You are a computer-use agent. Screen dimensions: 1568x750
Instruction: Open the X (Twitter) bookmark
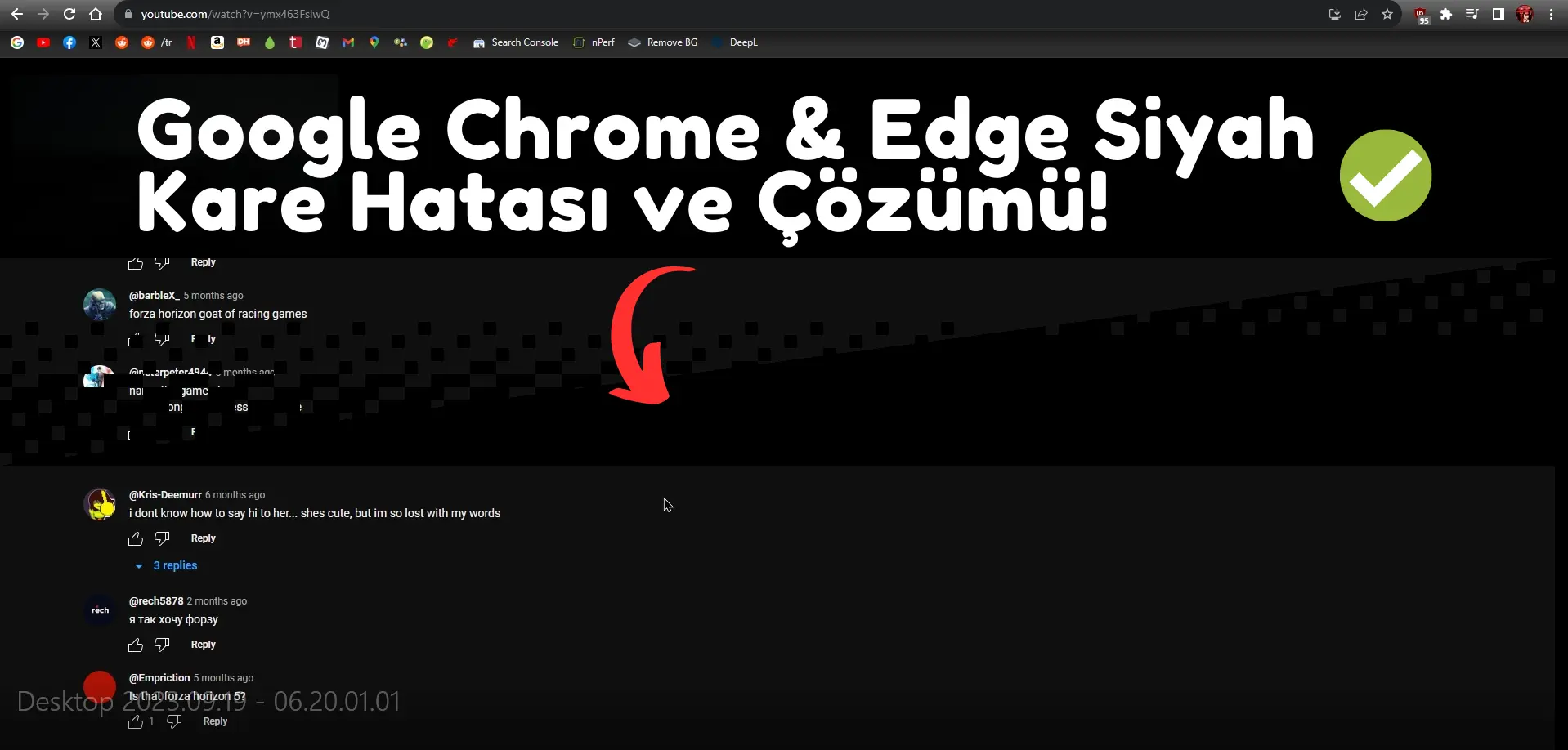tap(96, 42)
